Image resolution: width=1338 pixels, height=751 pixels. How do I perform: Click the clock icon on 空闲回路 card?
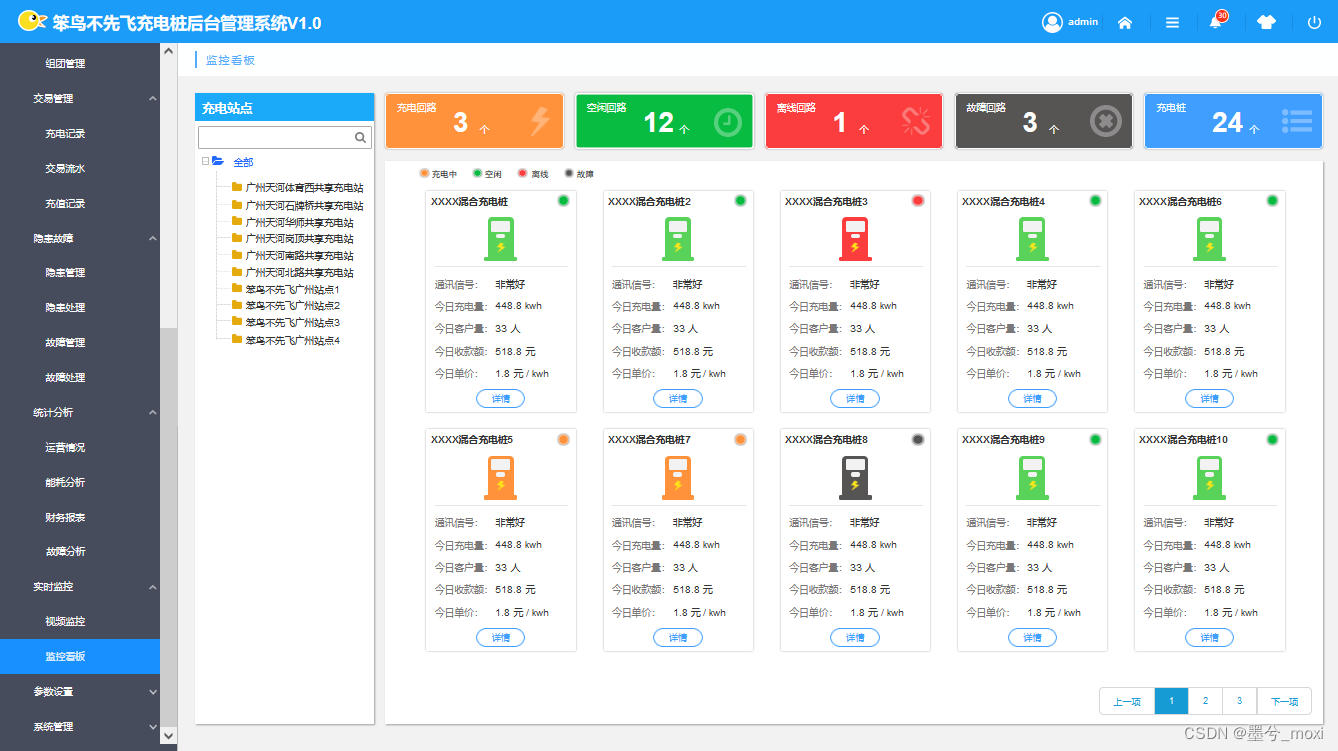pos(728,122)
